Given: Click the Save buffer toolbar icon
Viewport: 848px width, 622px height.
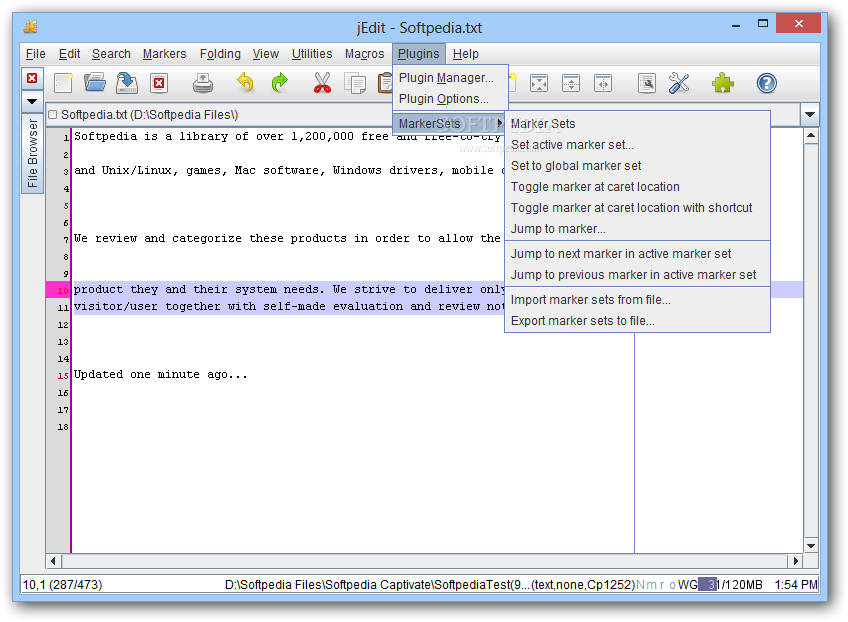Looking at the screenshot, I should [127, 83].
